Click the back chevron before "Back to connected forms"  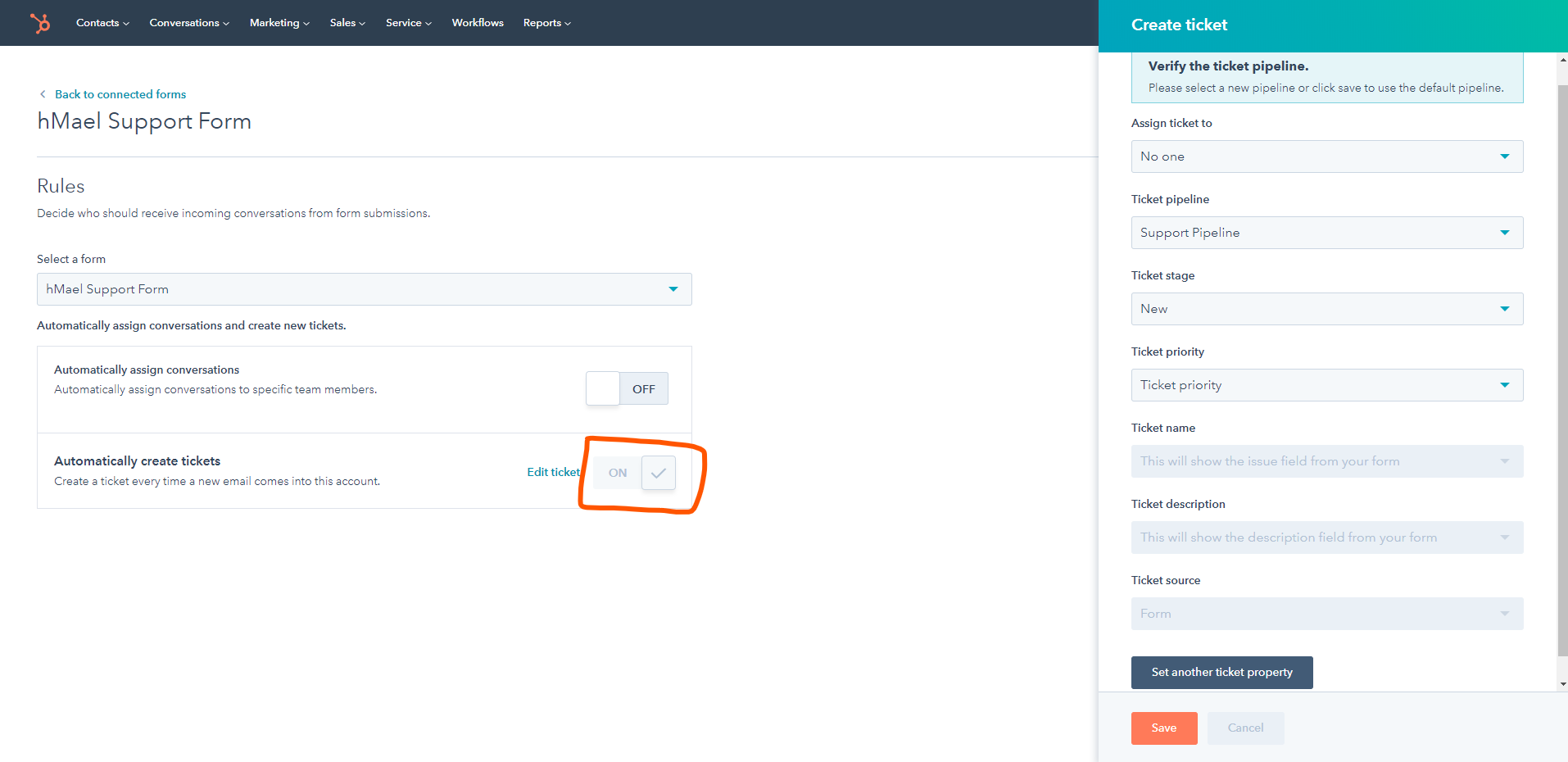point(43,94)
